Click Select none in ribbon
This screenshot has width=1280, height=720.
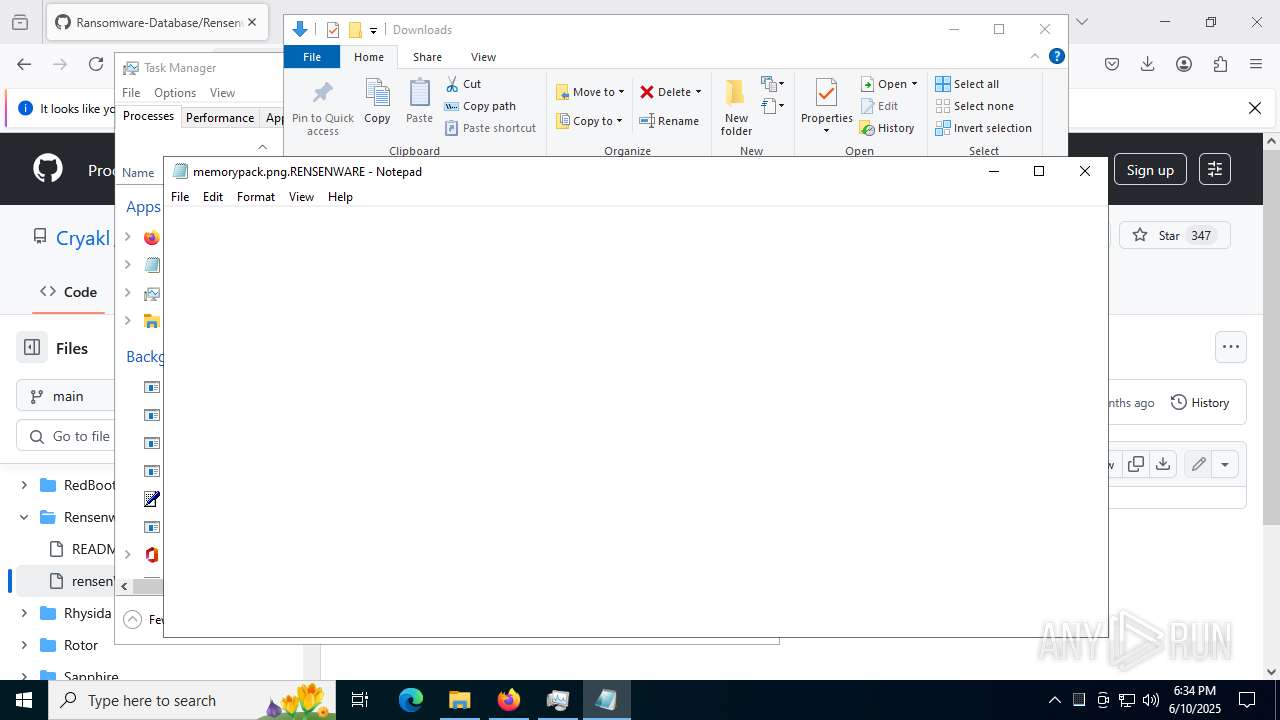coord(974,106)
